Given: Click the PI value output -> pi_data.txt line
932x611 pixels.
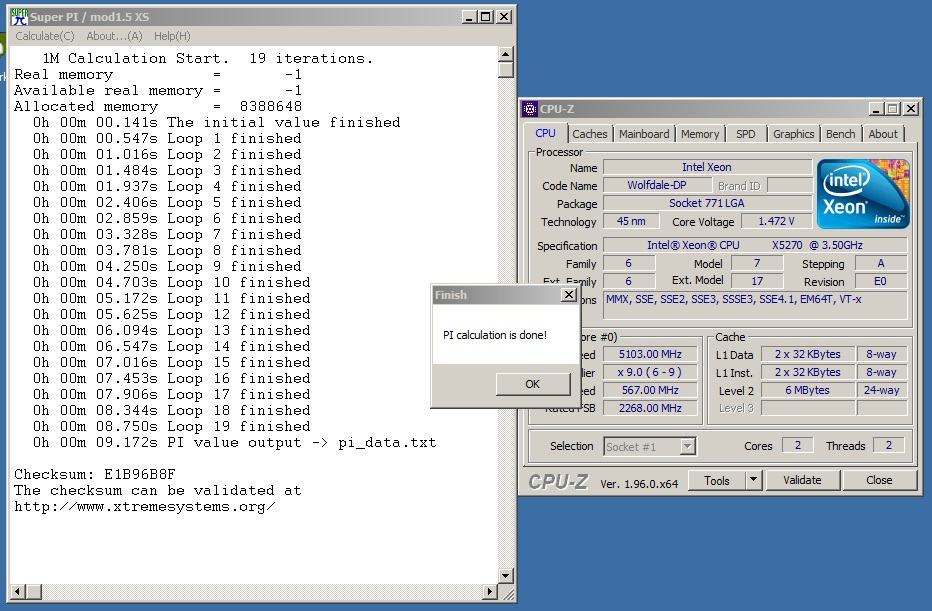Looking at the screenshot, I should [x=235, y=442].
